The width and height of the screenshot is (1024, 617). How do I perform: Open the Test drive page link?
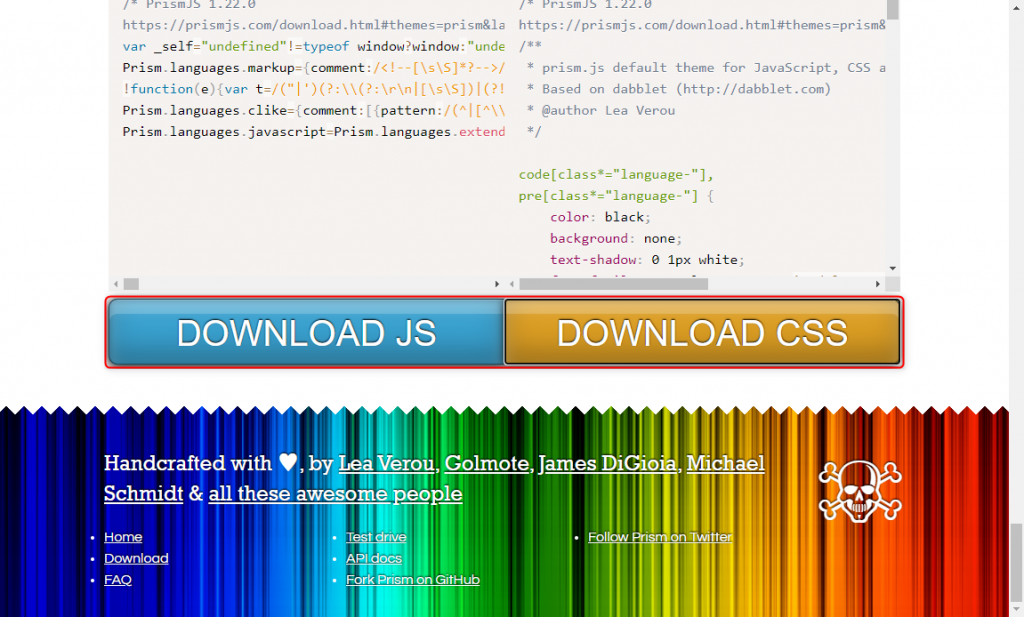(376, 537)
